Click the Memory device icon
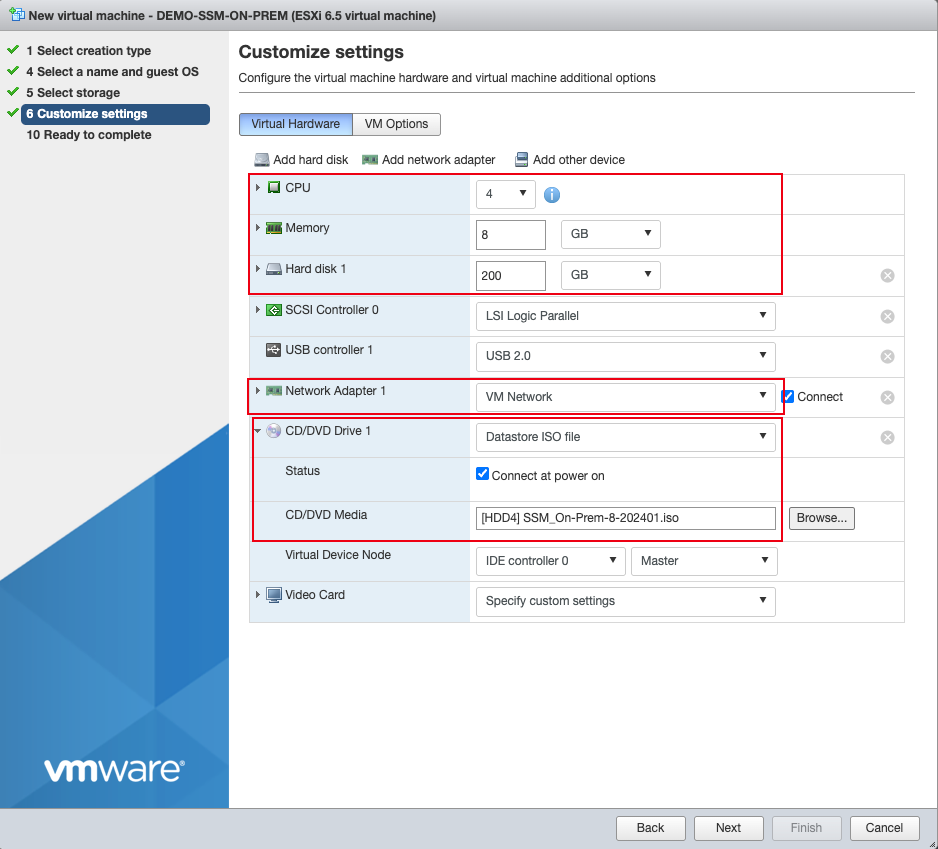The width and height of the screenshot is (938, 849). [x=274, y=228]
